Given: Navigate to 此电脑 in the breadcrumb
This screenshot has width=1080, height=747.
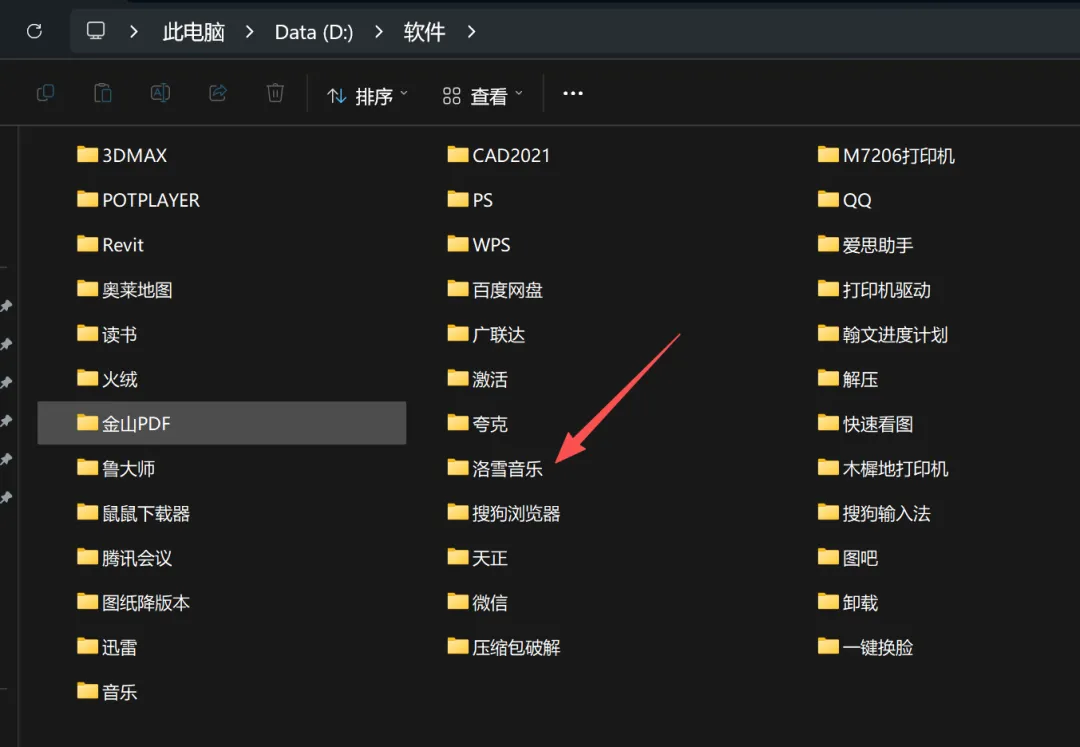Looking at the screenshot, I should [x=194, y=32].
